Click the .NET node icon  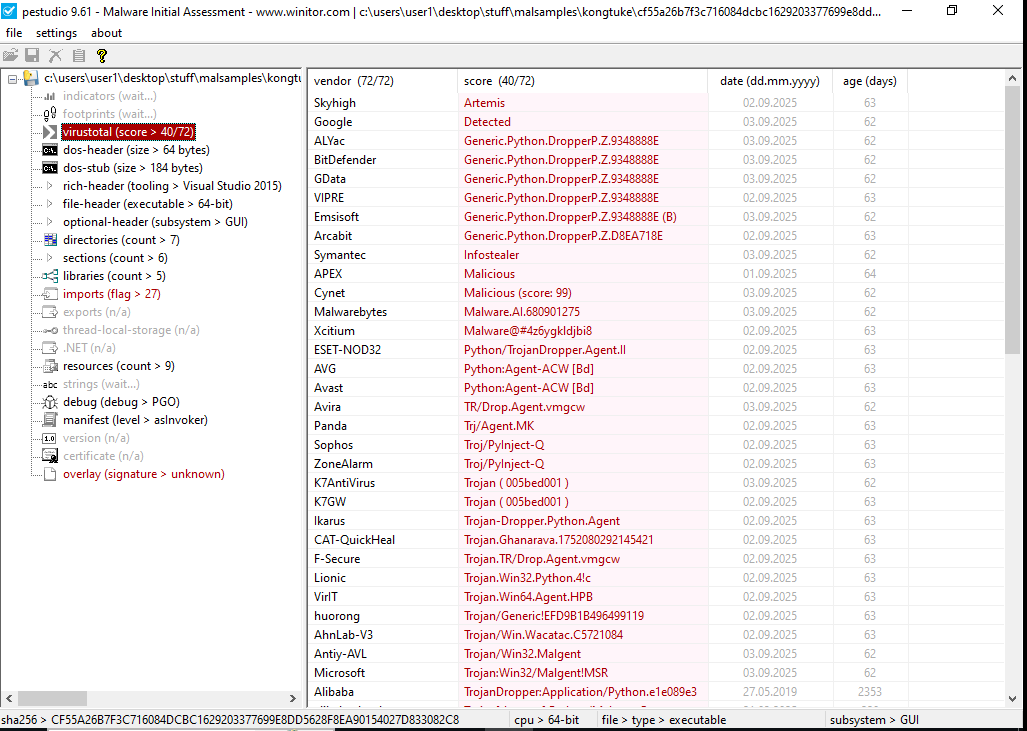point(50,348)
